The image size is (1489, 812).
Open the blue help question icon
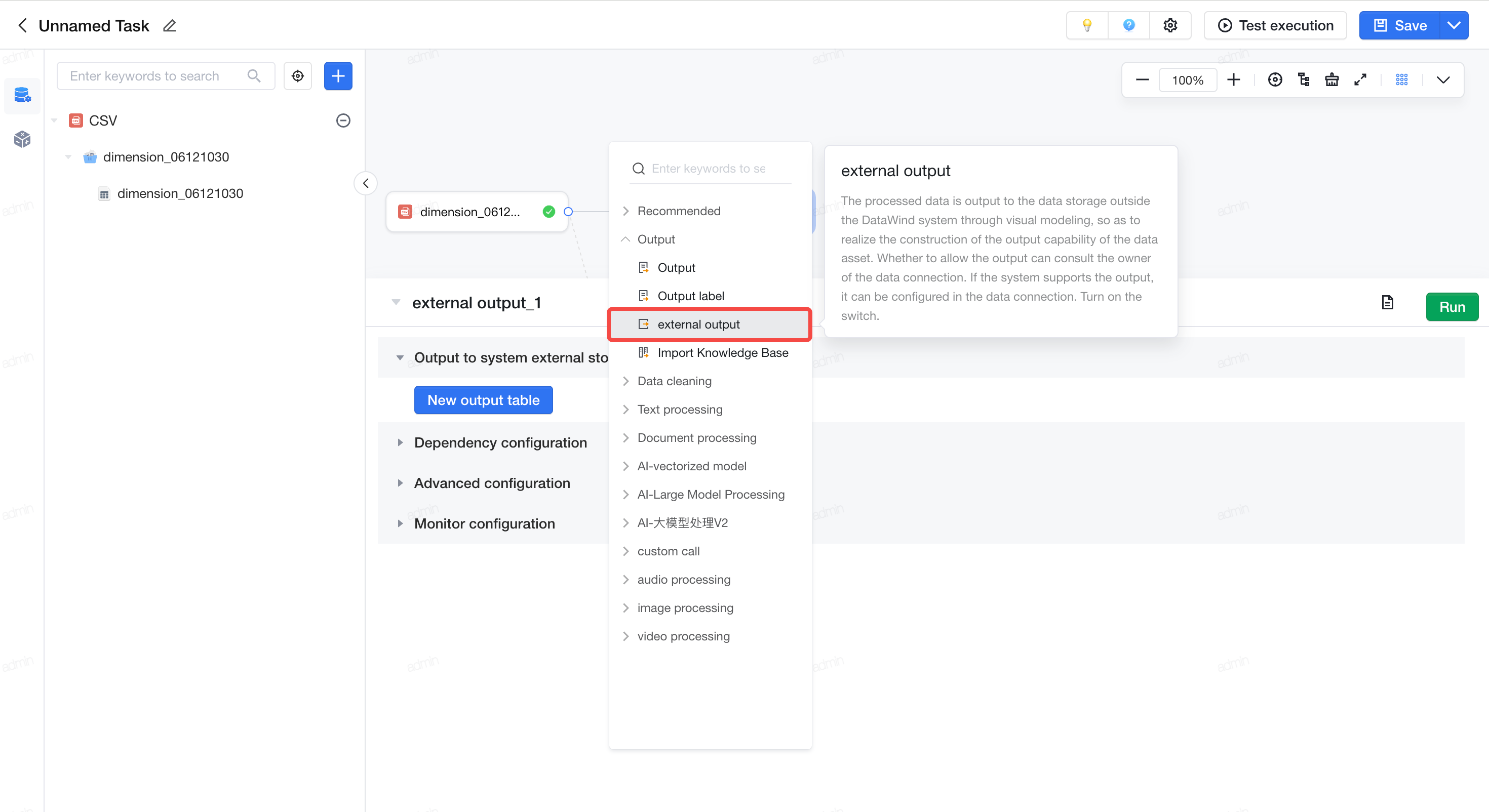click(1128, 25)
